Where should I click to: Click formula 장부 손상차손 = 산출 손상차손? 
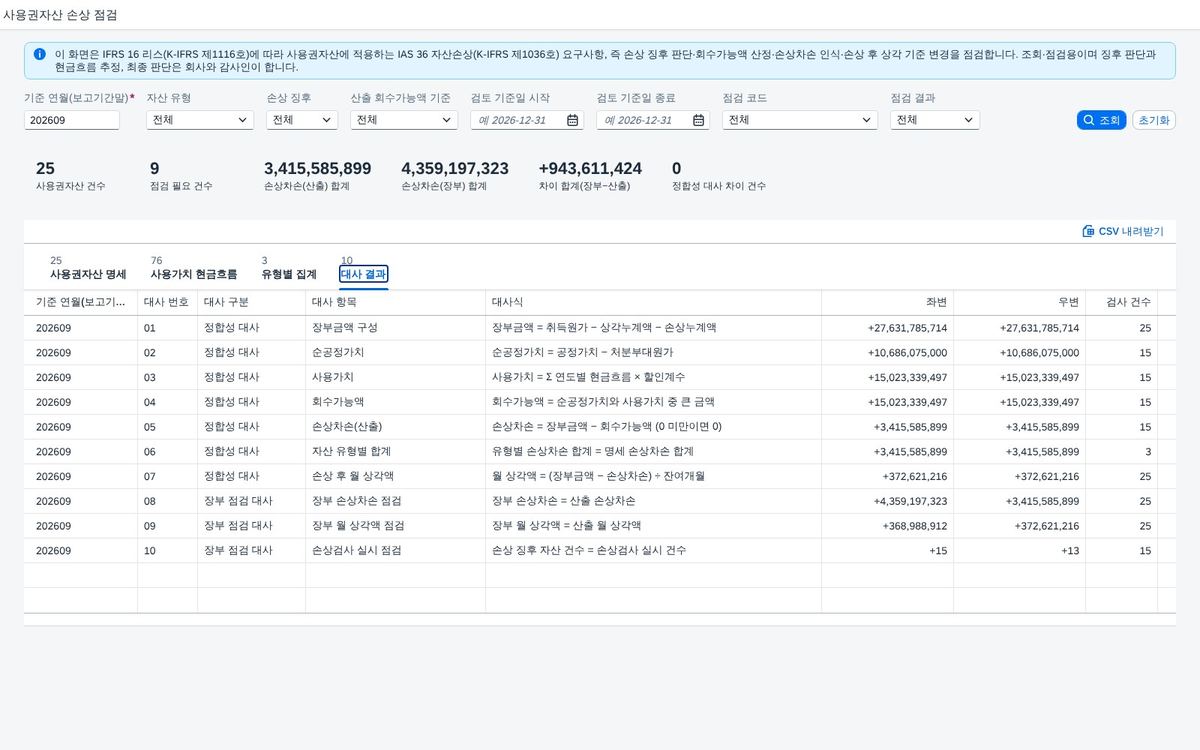[x=563, y=501]
